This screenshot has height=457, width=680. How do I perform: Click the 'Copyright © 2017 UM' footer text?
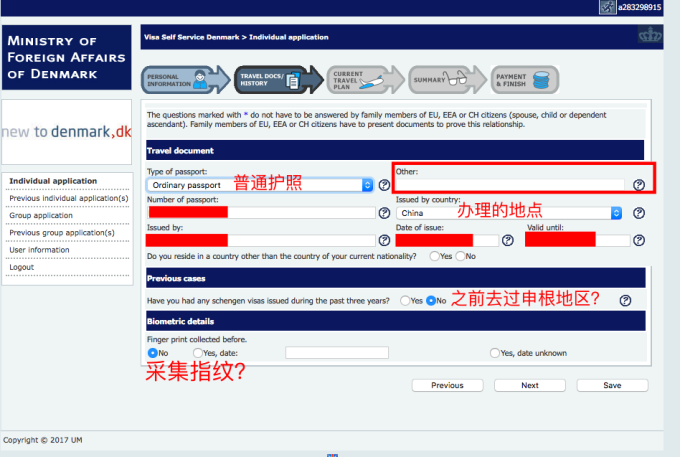pyautogui.click(x=42, y=440)
